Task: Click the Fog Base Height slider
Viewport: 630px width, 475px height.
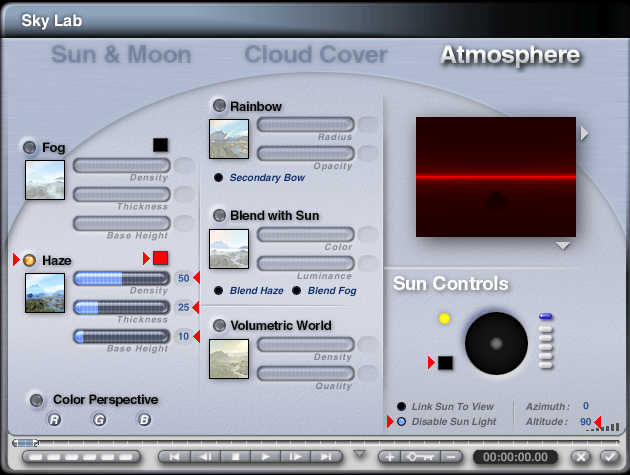Action: tap(122, 223)
